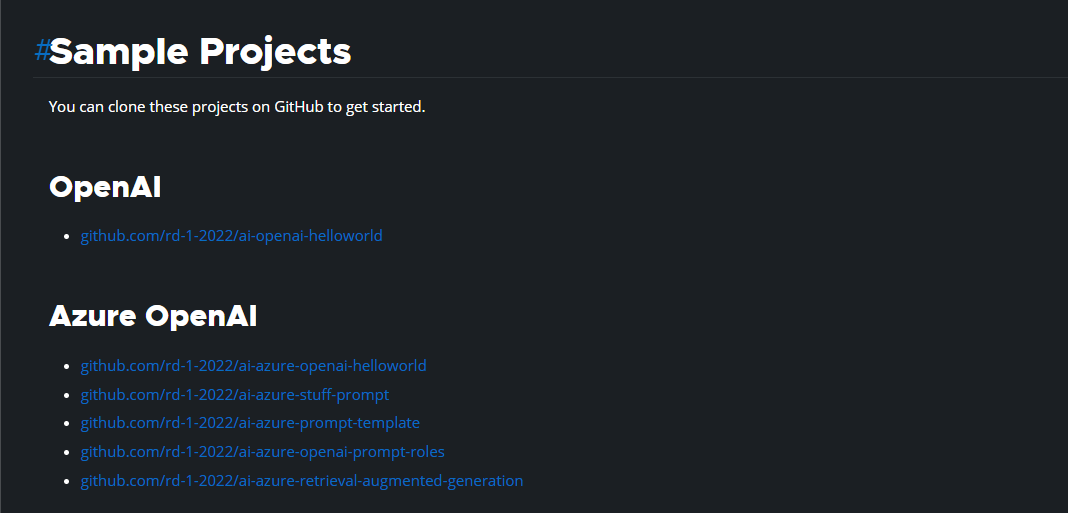Click the sentence about cloning these projects
This screenshot has width=1068, height=513.
[237, 106]
